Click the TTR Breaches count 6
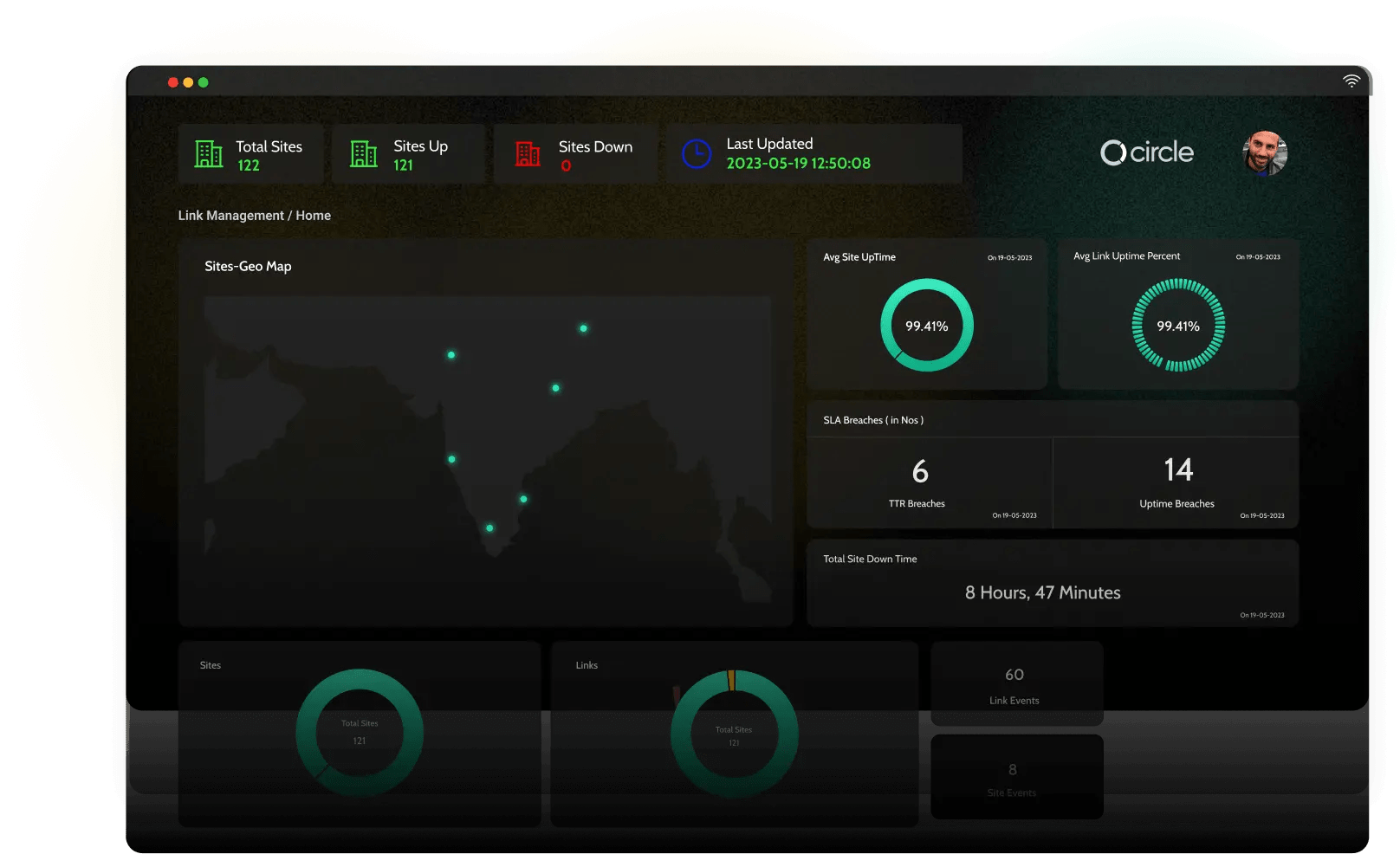The height and width of the screenshot is (854, 1400). coord(920,471)
